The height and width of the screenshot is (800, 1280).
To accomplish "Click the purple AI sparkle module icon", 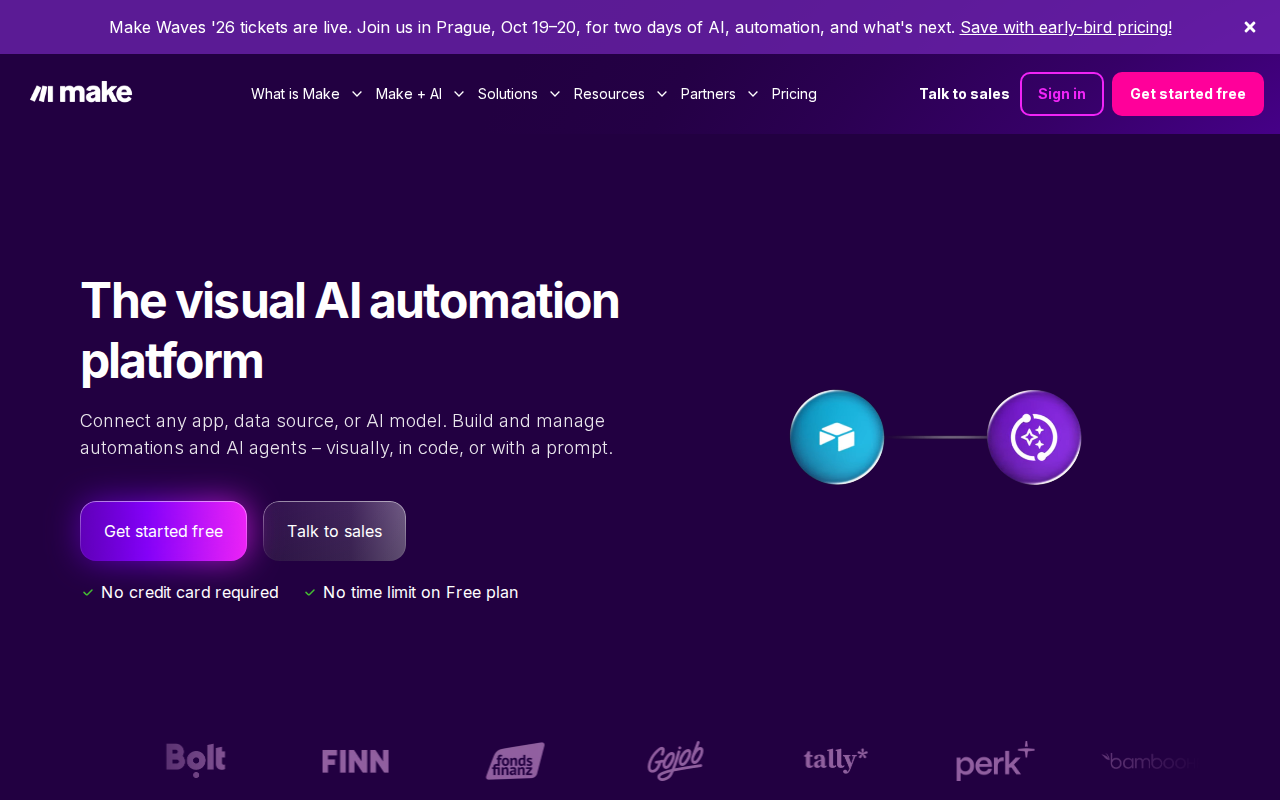I will coord(1034,437).
